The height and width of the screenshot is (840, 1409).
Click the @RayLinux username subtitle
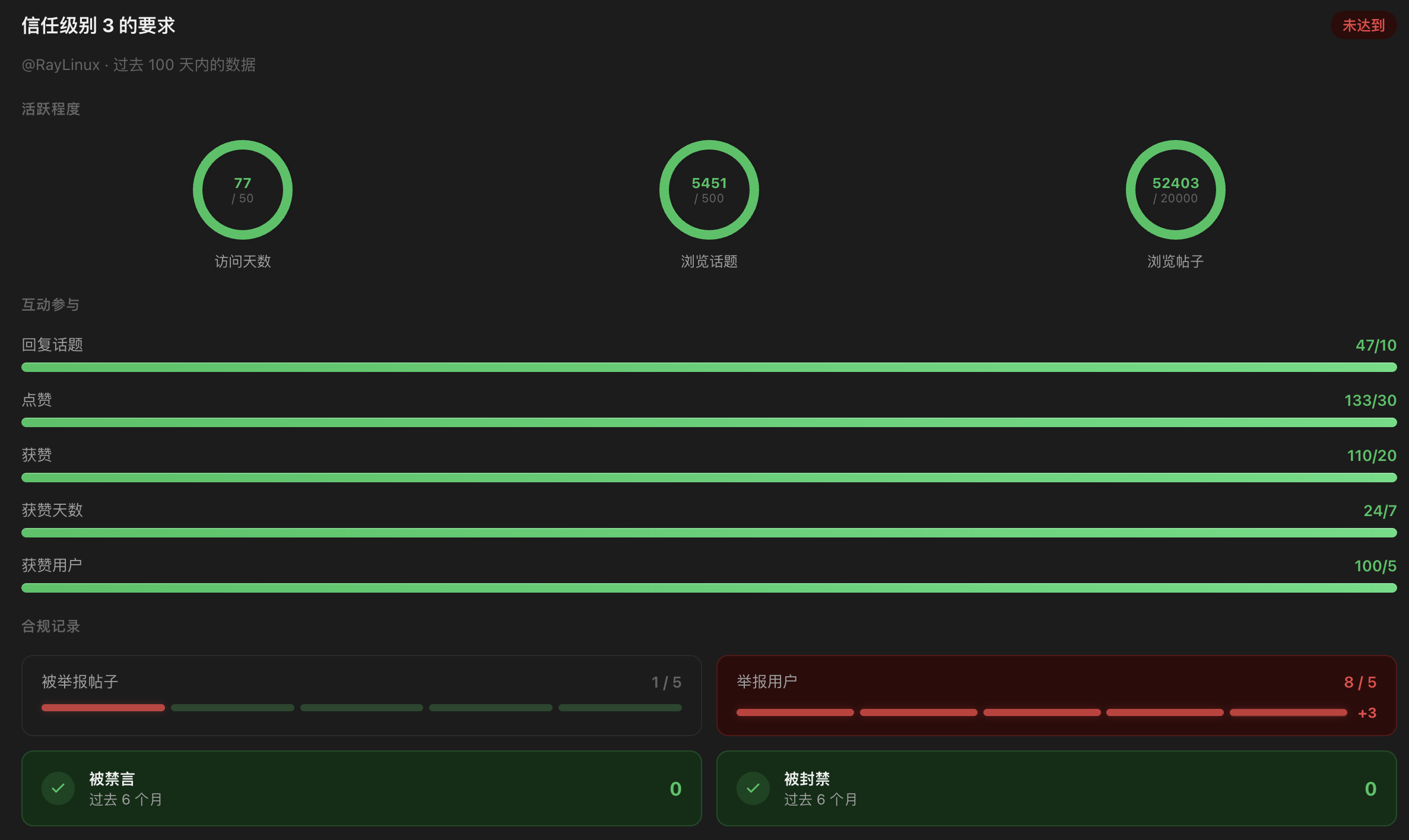click(x=61, y=65)
